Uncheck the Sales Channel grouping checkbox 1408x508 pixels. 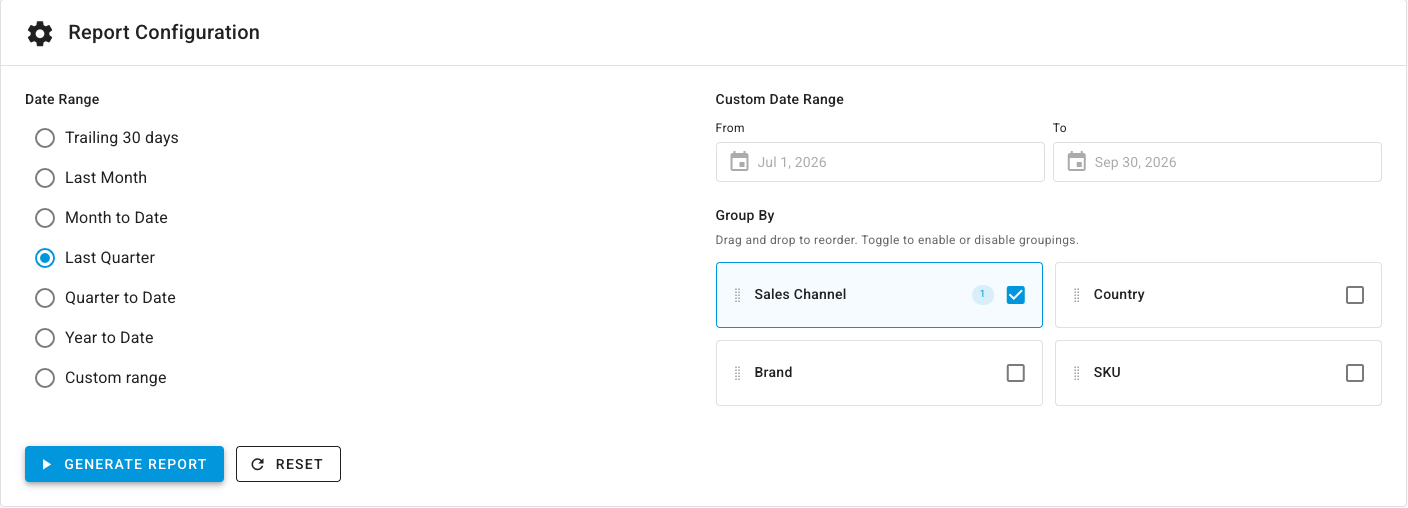pyautogui.click(x=1016, y=295)
